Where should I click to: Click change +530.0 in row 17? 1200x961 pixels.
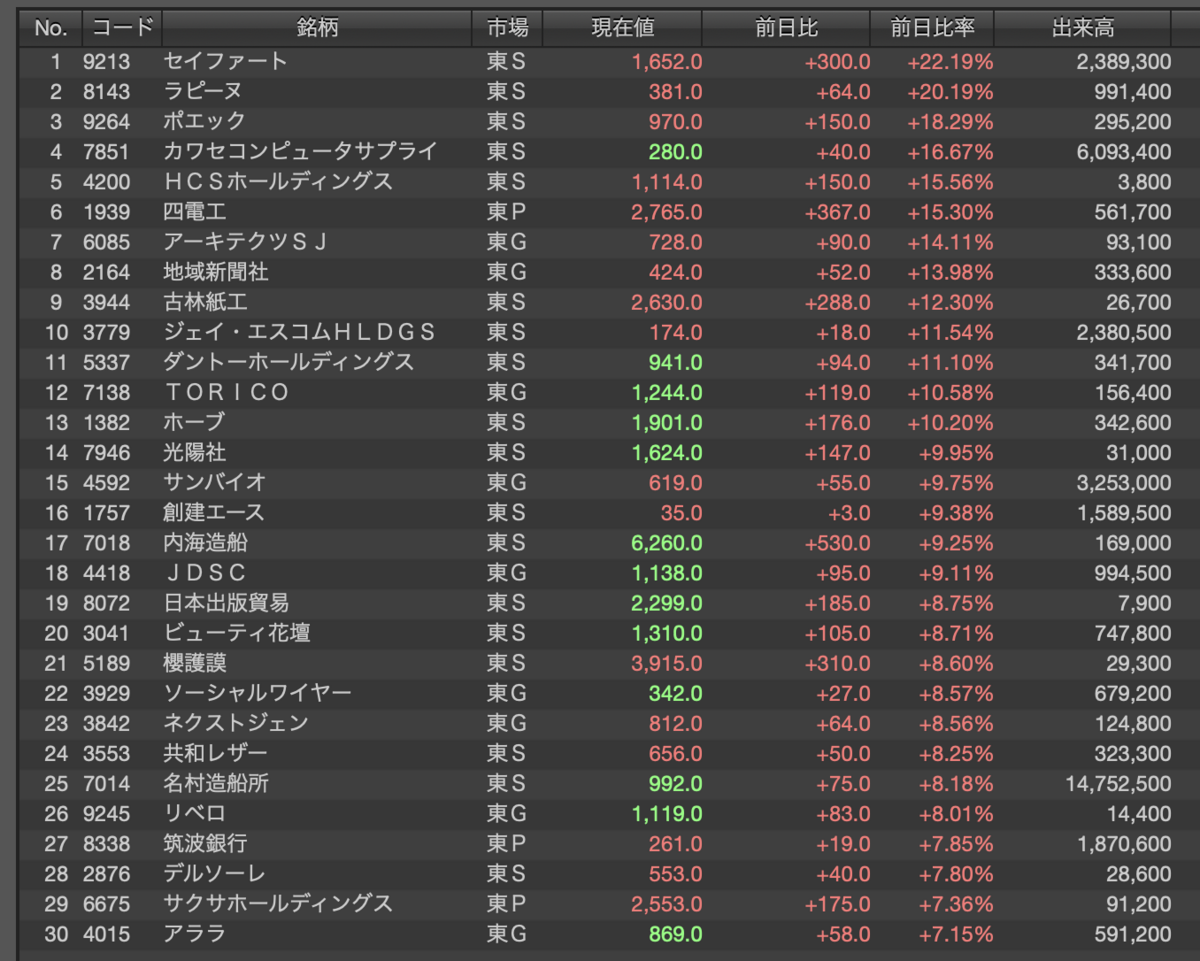coord(838,543)
